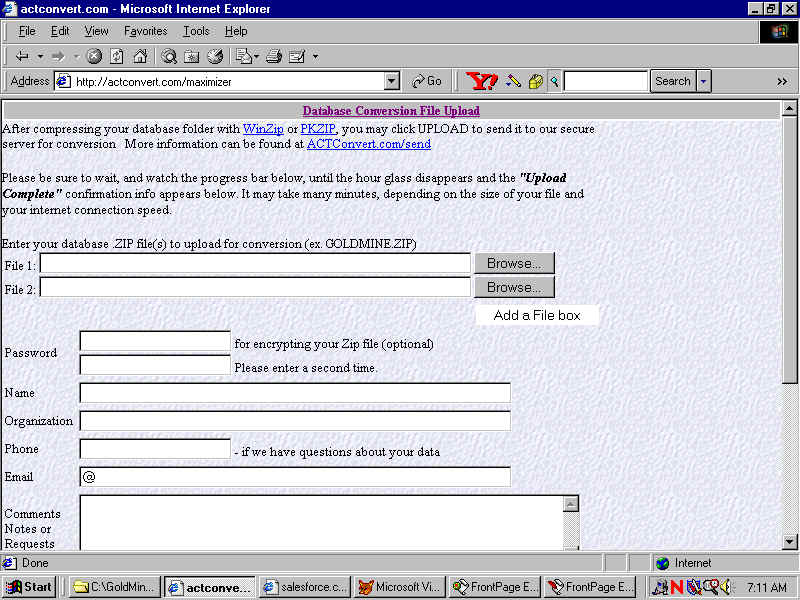Open the PKZIP link
Image resolution: width=800 pixels, height=600 pixels.
[318, 129]
